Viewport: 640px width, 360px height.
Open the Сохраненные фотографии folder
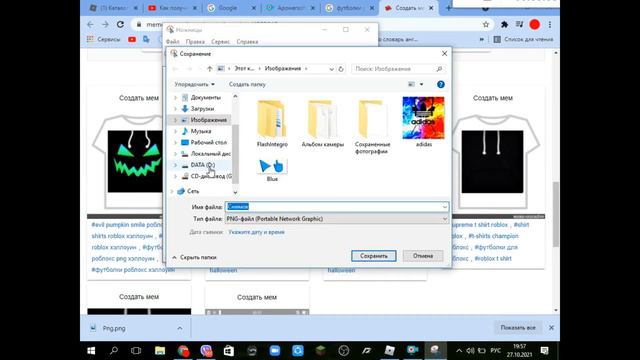[372, 127]
